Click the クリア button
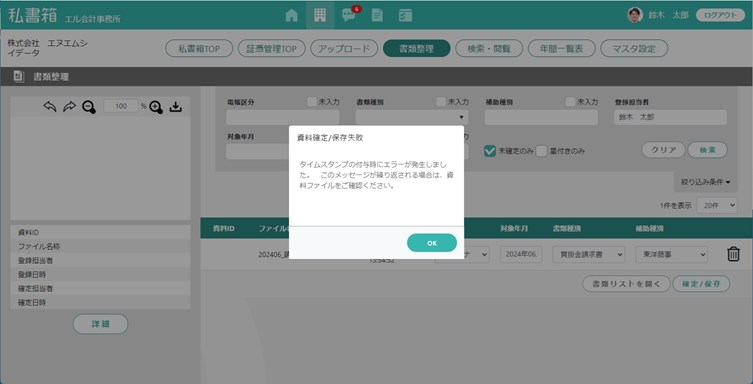This screenshot has height=384, width=753. coord(663,150)
